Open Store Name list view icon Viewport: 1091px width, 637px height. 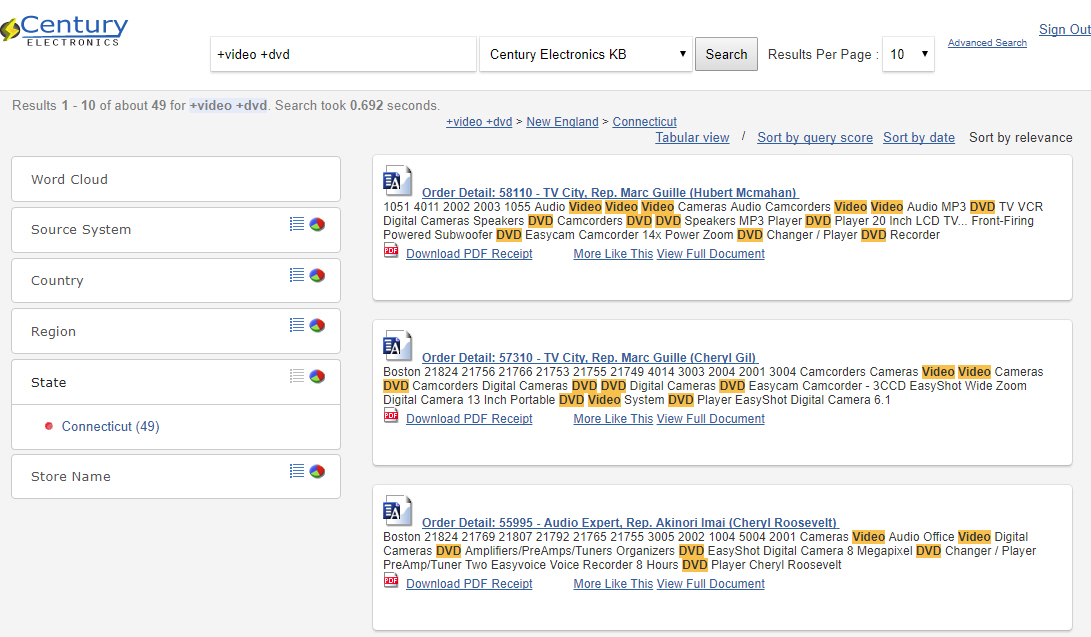point(297,471)
